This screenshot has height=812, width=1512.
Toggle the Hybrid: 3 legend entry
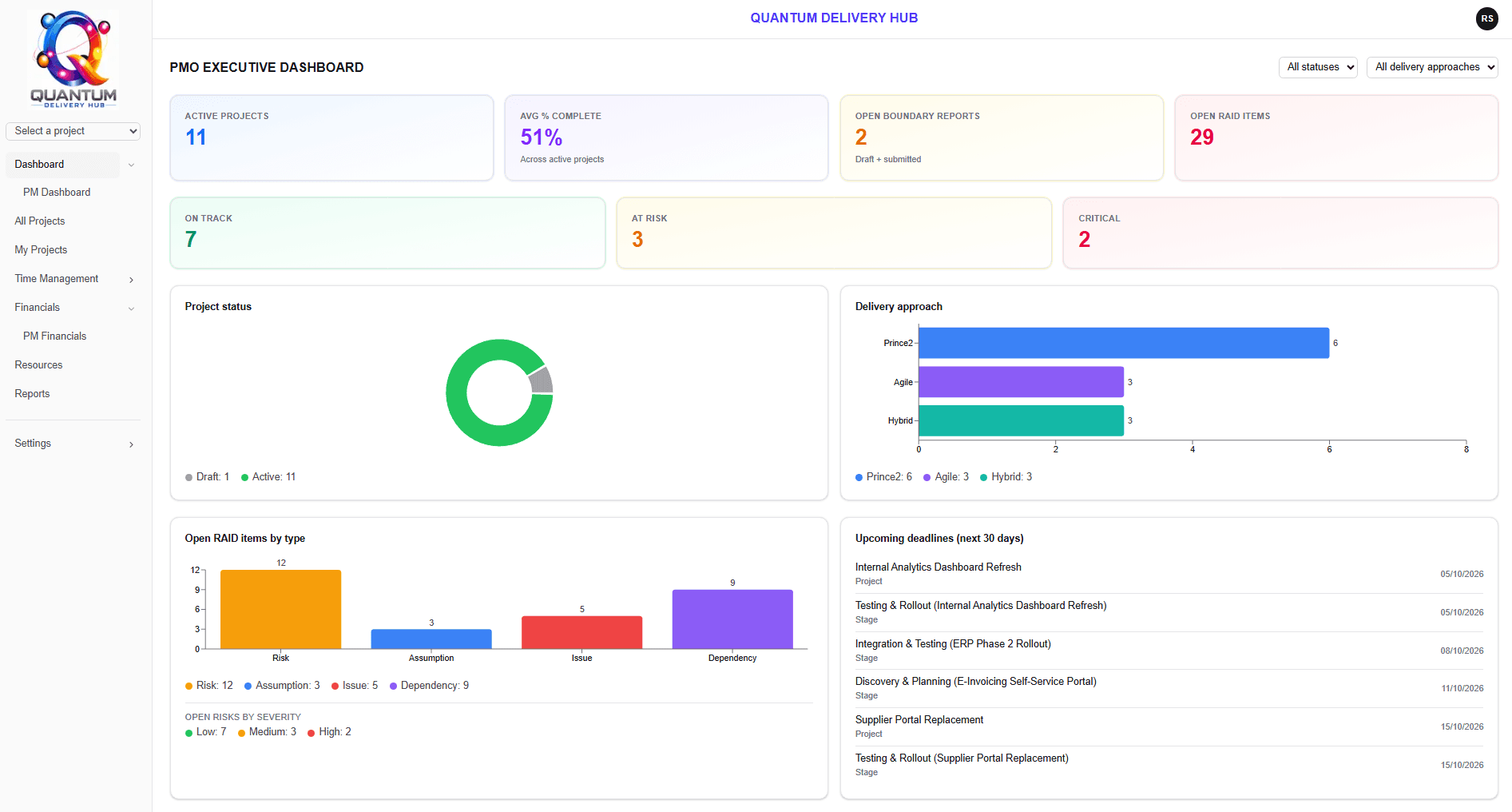pos(1006,477)
